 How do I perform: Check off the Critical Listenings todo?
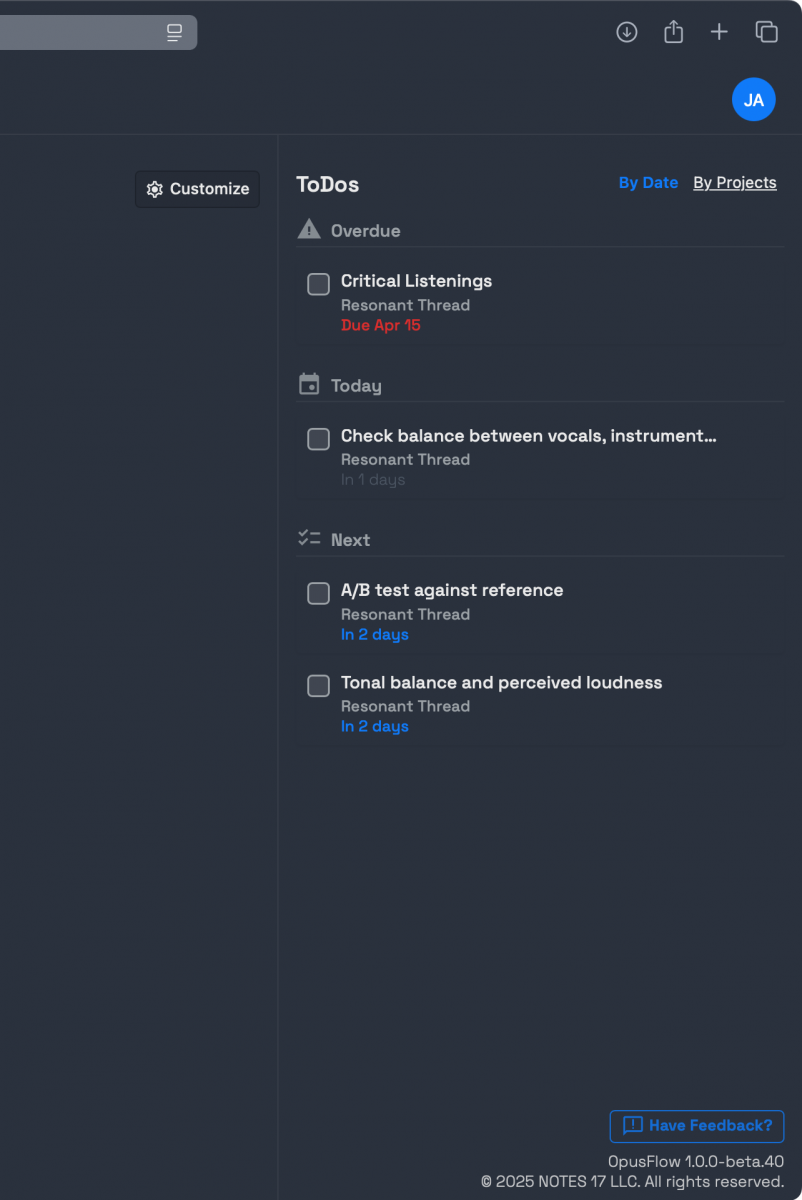coord(318,284)
